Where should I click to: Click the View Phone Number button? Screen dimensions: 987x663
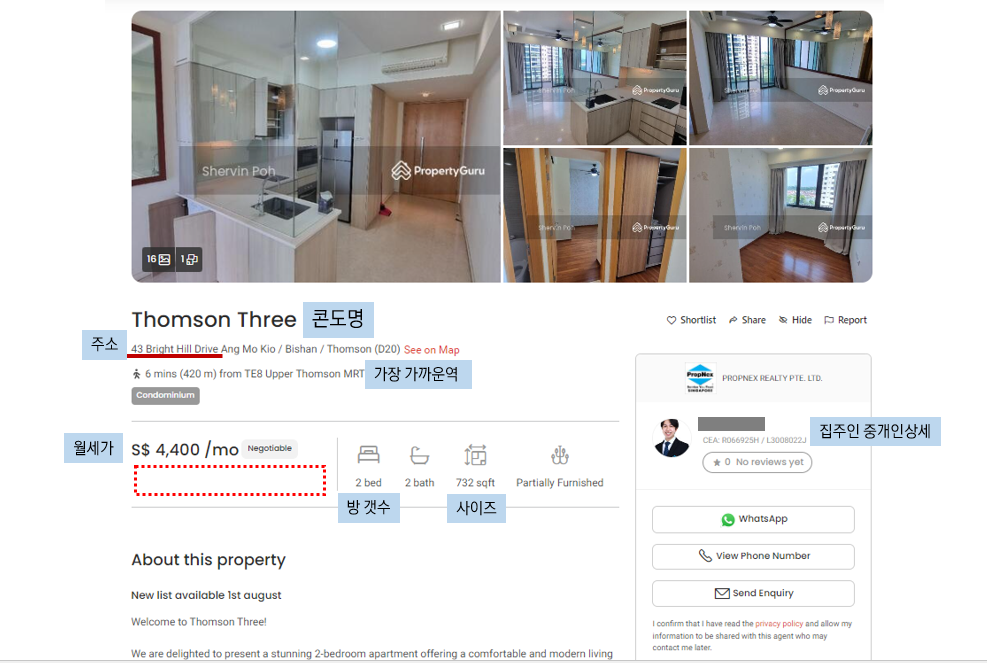point(753,556)
